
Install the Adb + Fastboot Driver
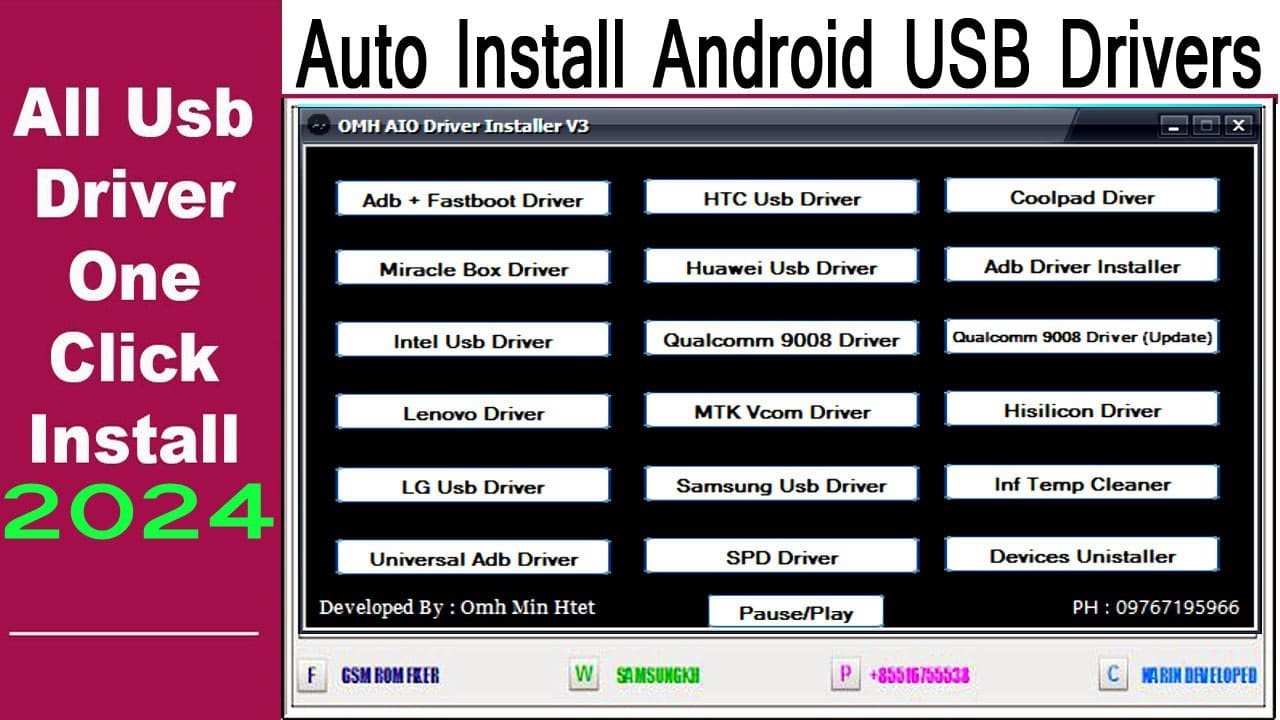(473, 199)
